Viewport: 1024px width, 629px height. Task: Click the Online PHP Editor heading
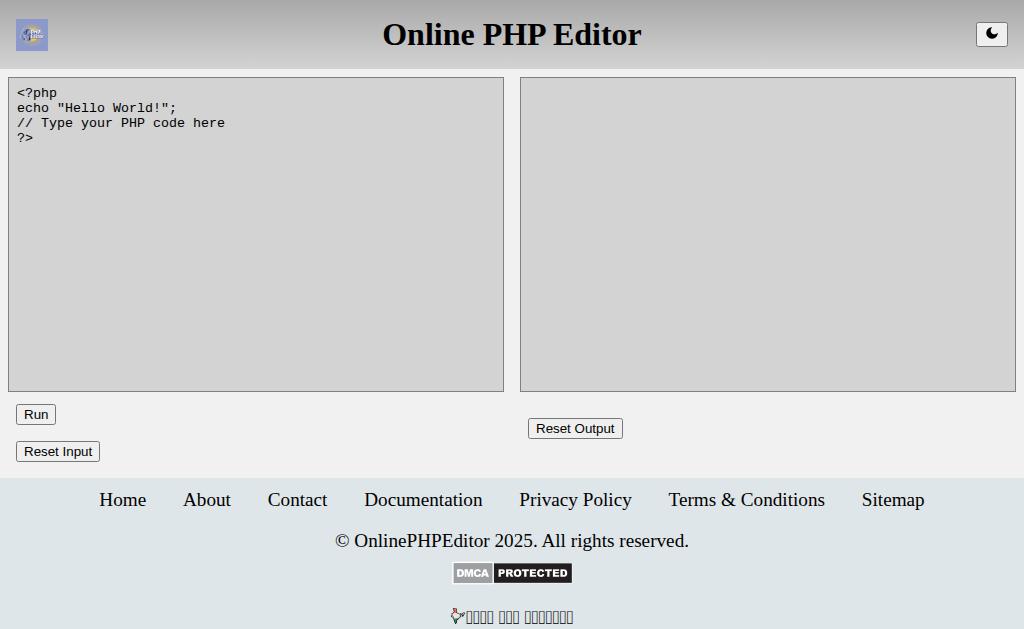512,35
